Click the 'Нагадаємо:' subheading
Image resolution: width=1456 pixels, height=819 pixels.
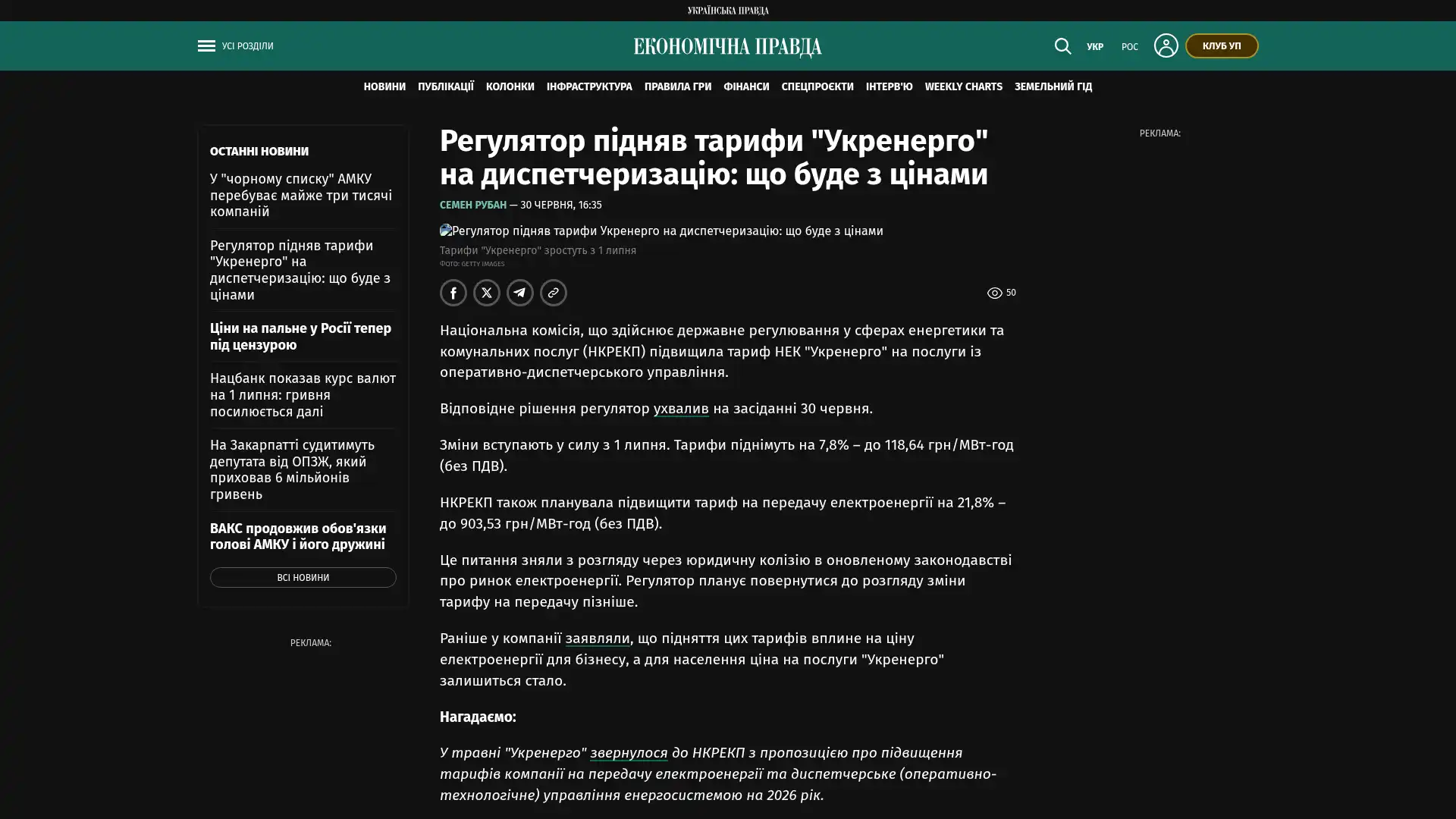click(478, 717)
